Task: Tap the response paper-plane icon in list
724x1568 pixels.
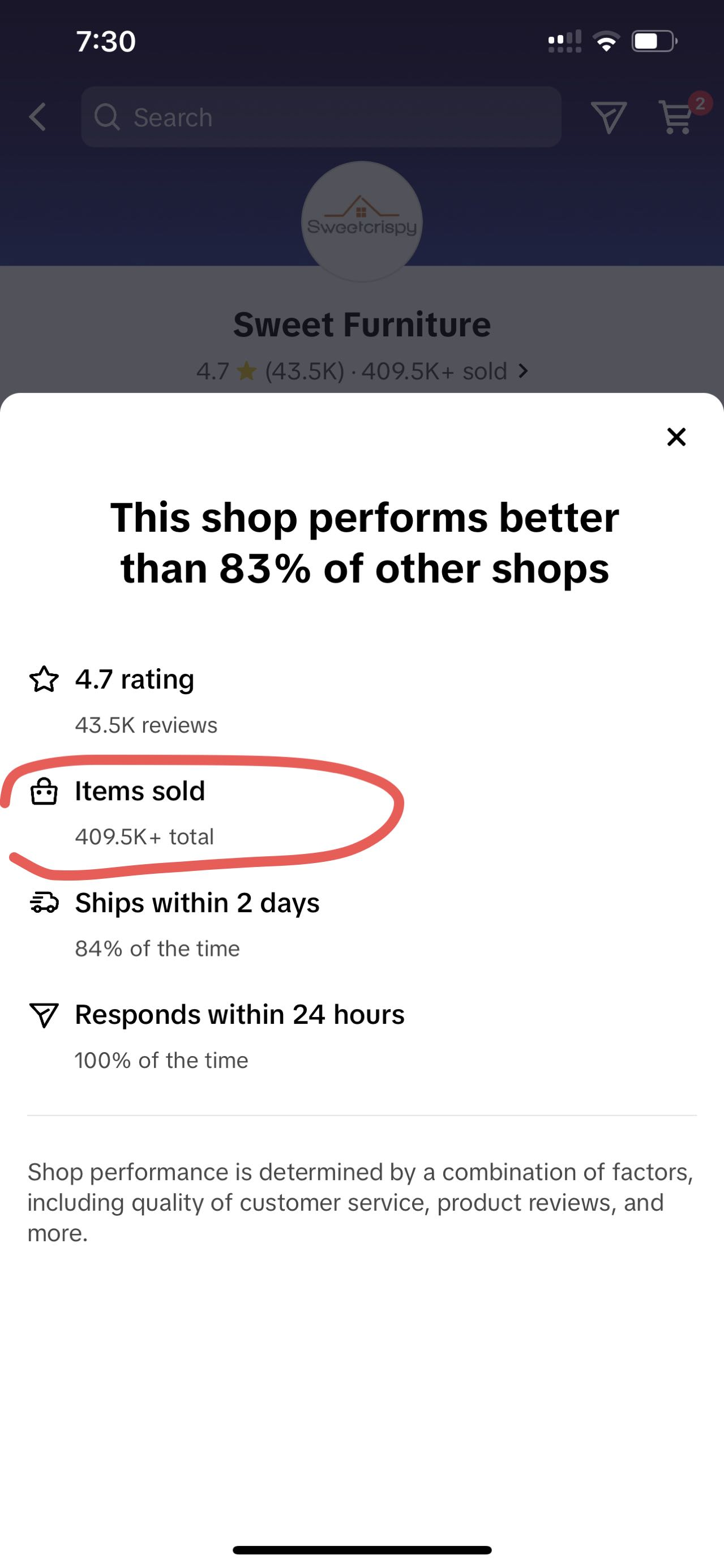Action: click(x=44, y=1015)
